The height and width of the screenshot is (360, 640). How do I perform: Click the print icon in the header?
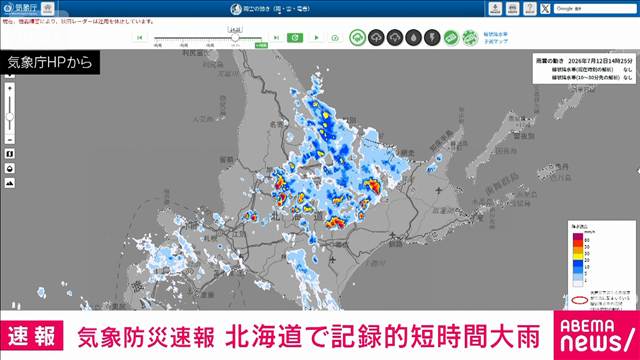tap(512, 9)
